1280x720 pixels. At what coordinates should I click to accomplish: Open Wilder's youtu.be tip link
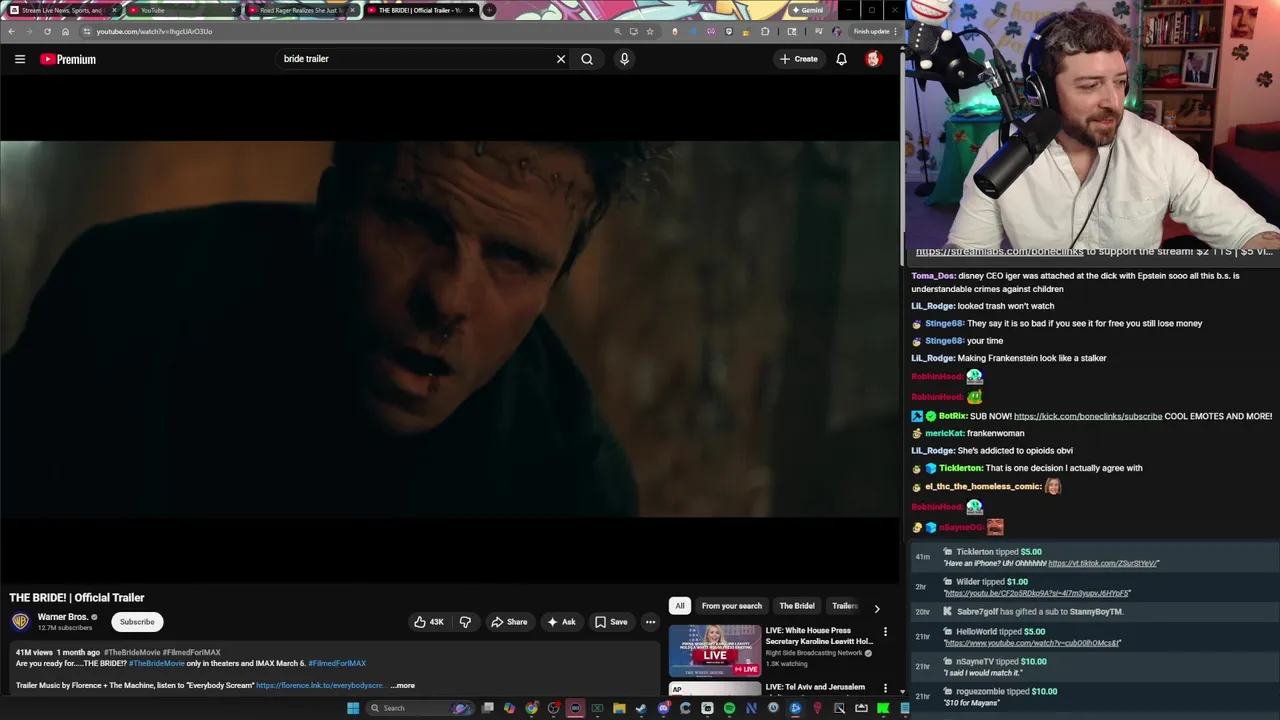point(1037,593)
